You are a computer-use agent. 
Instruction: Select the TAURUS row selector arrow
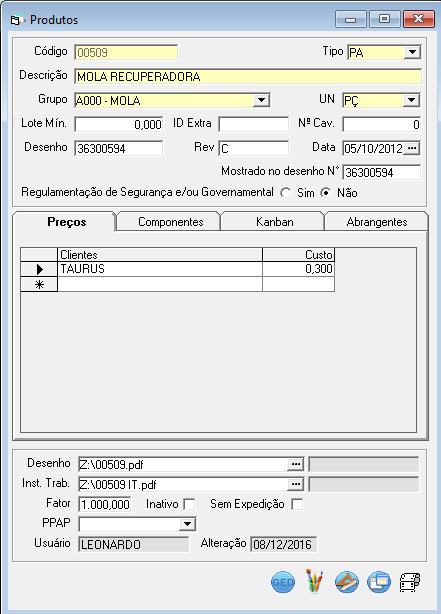click(39, 269)
